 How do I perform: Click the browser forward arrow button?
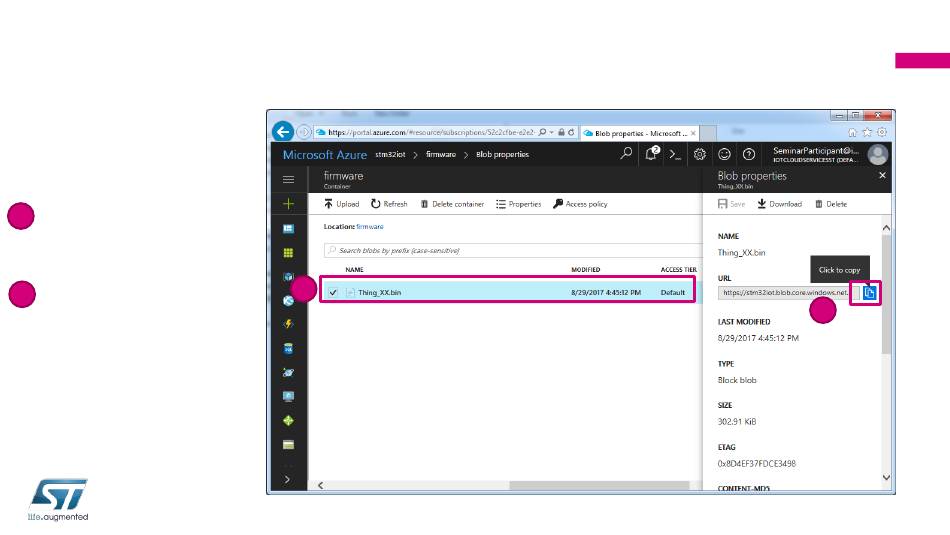click(304, 132)
